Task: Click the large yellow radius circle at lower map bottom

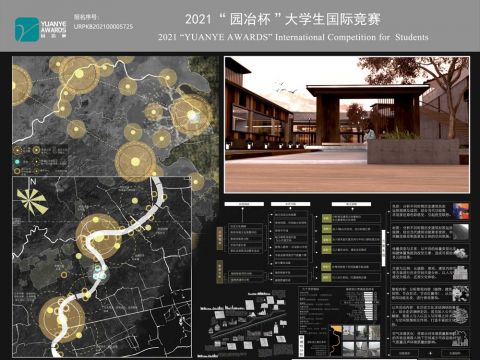Action: (62, 319)
